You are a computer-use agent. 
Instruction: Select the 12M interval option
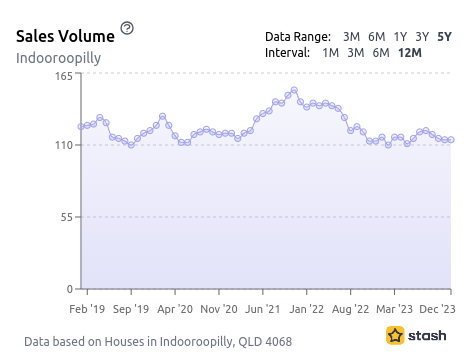click(x=410, y=53)
